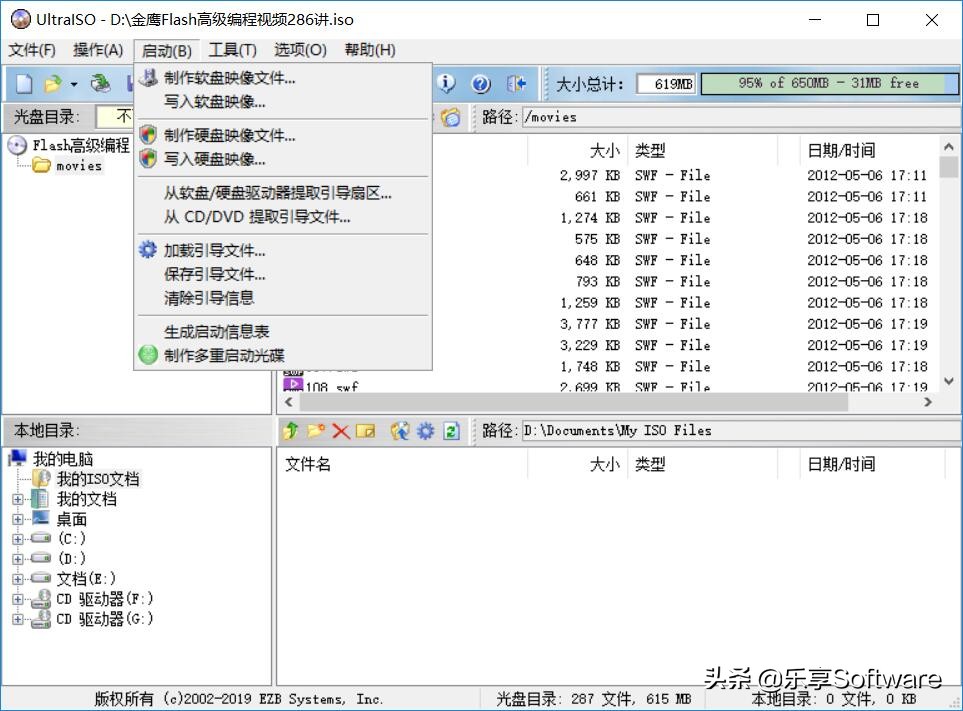
Task: Open the 选项(O) menu
Action: [x=302, y=50]
